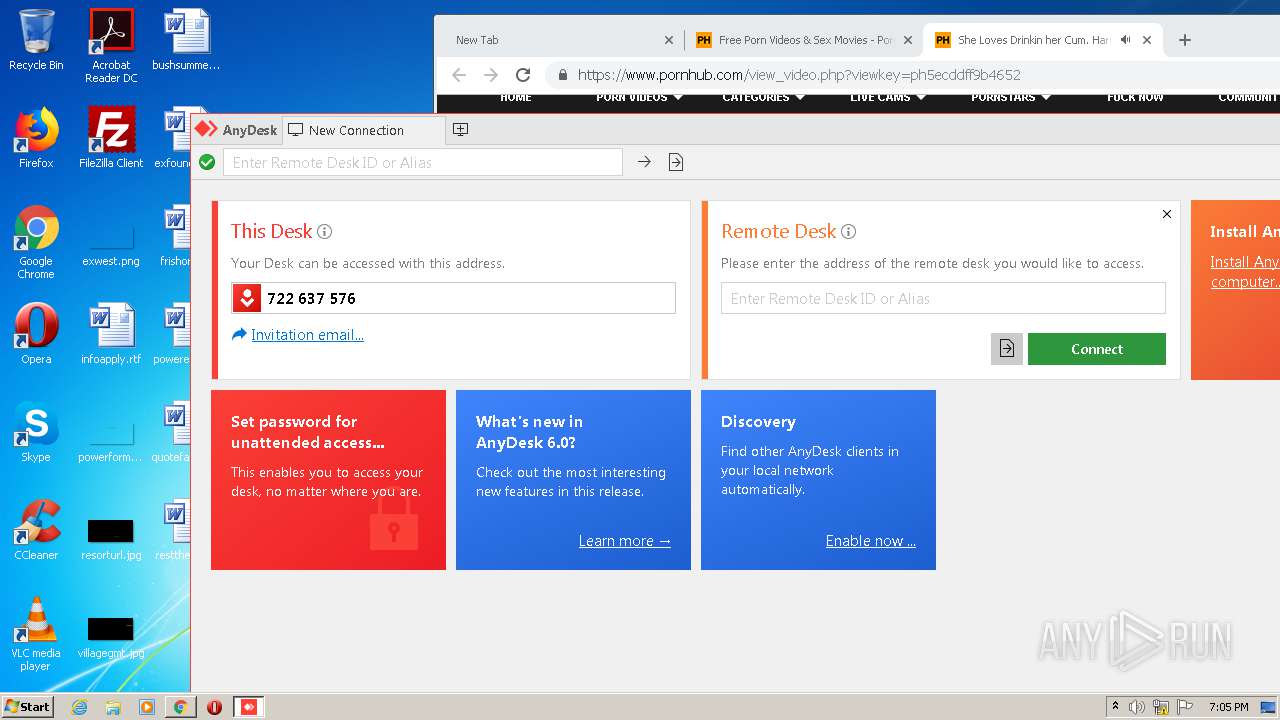
Task: Select the villagegmt.jpg desktop file
Action: [x=111, y=636]
